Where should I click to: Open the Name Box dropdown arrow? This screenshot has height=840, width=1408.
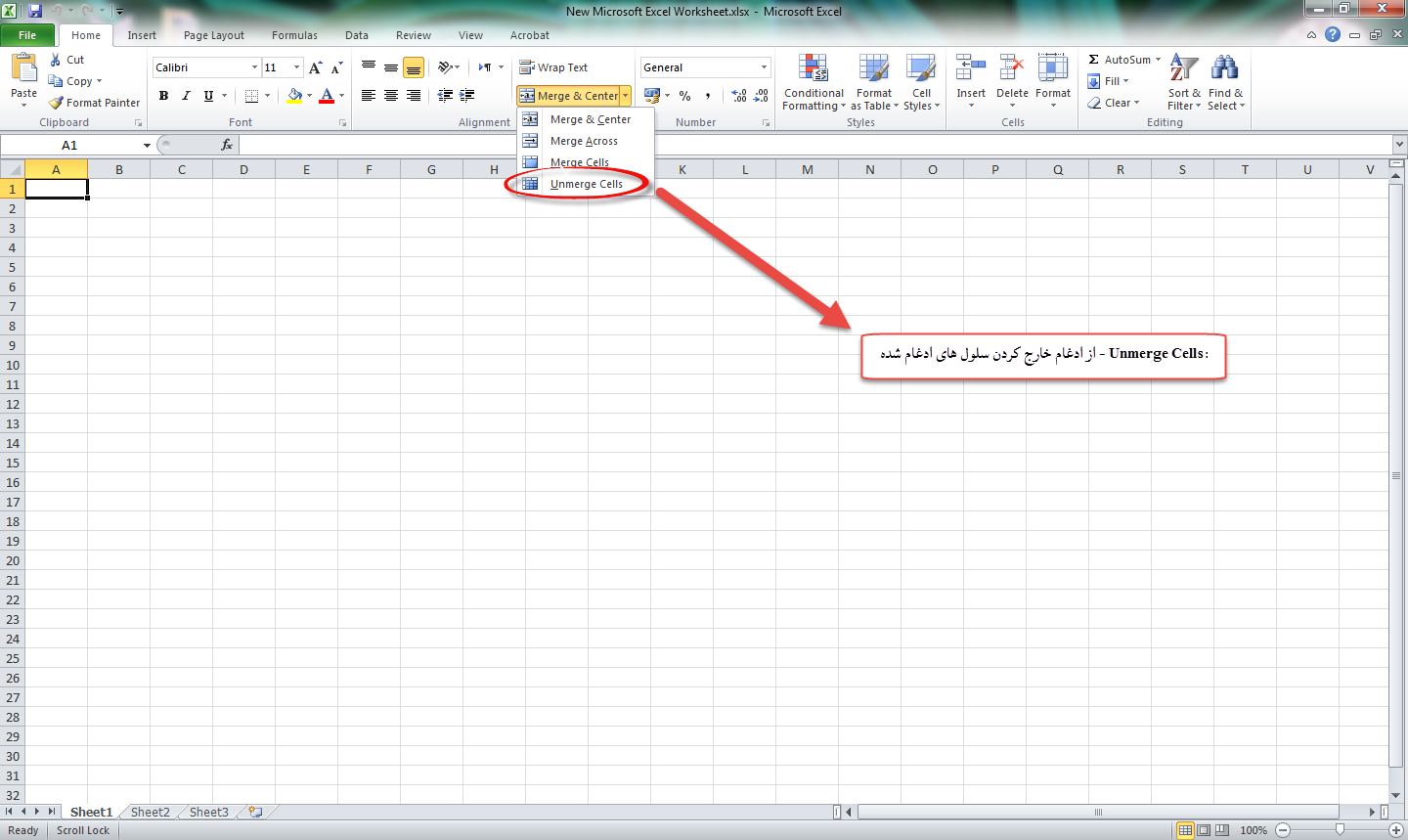[147, 146]
